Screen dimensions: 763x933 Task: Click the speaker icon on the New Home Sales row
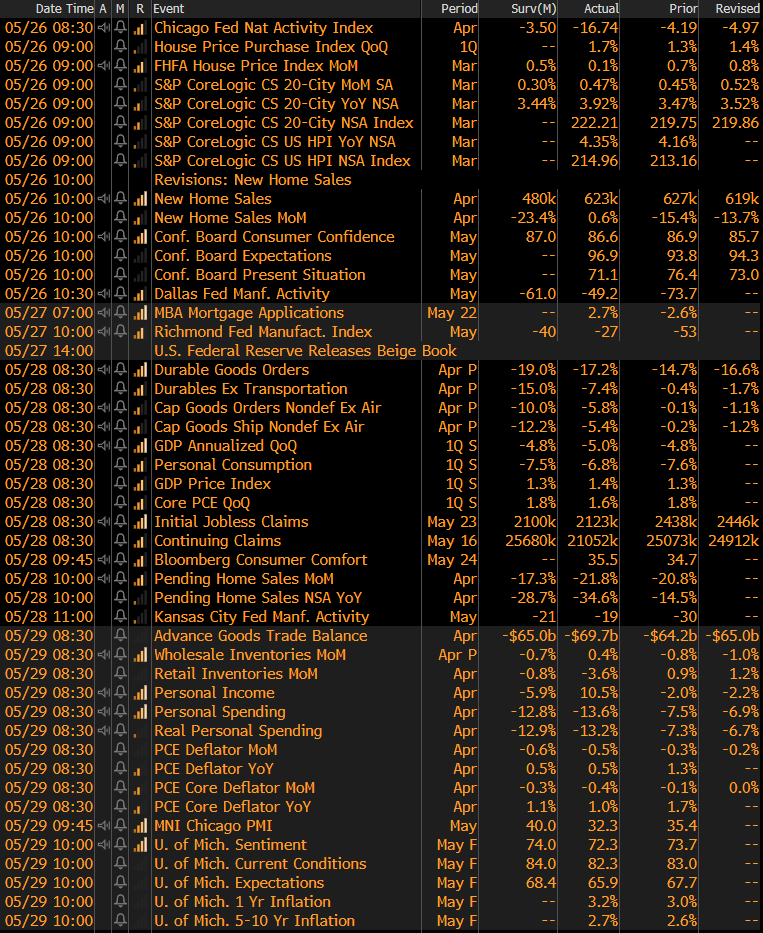coord(104,199)
